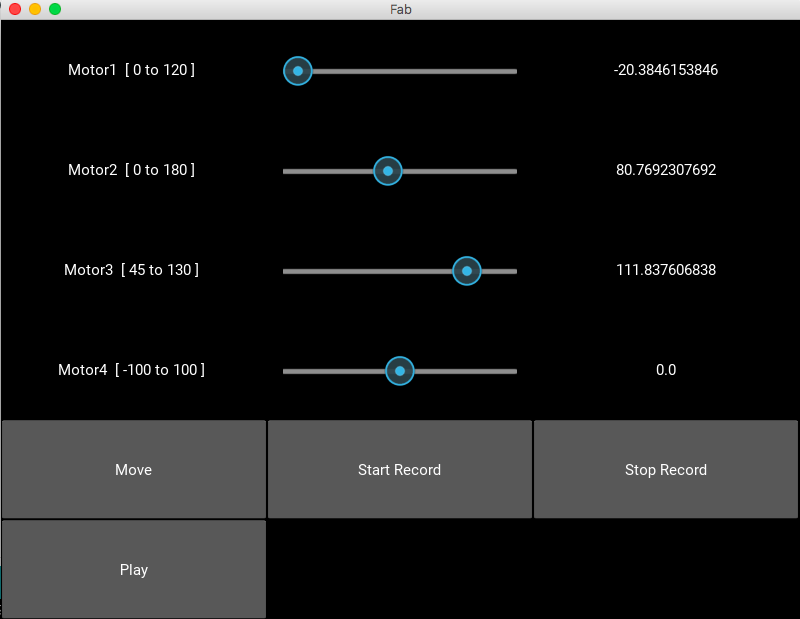The image size is (800, 619).
Task: Start recording with Start Record button
Action: tap(399, 469)
